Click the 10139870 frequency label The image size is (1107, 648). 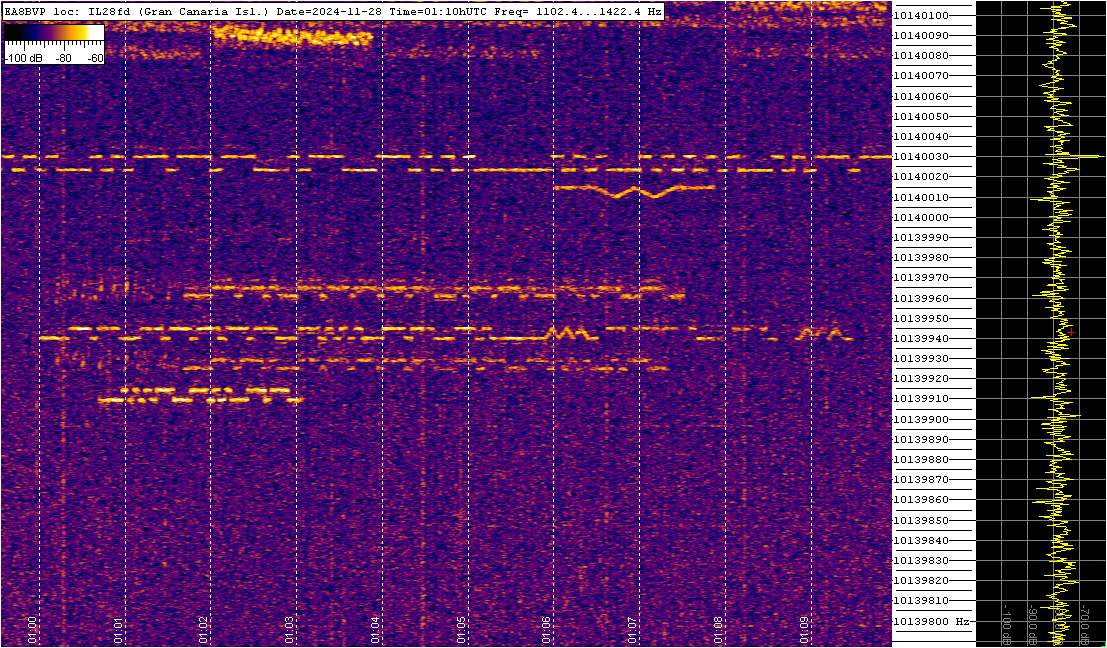921,480
